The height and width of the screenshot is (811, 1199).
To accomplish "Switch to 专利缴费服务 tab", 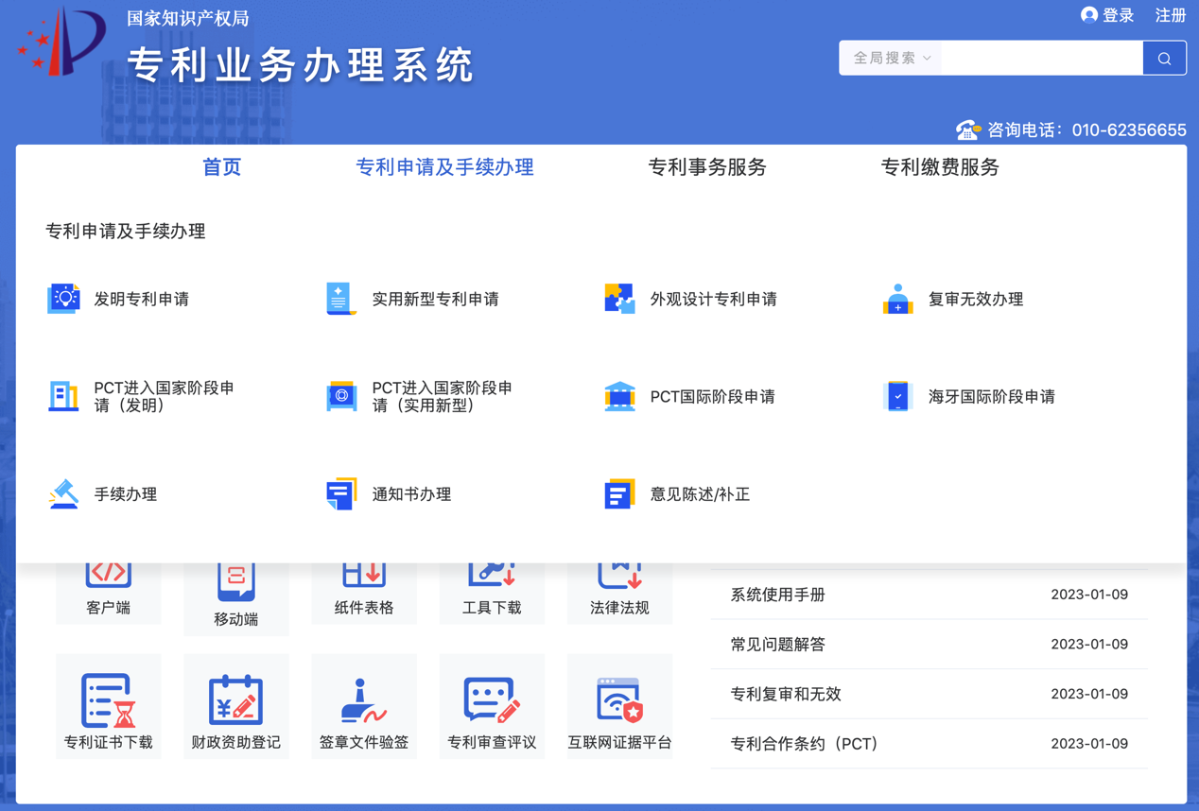I will click(939, 168).
